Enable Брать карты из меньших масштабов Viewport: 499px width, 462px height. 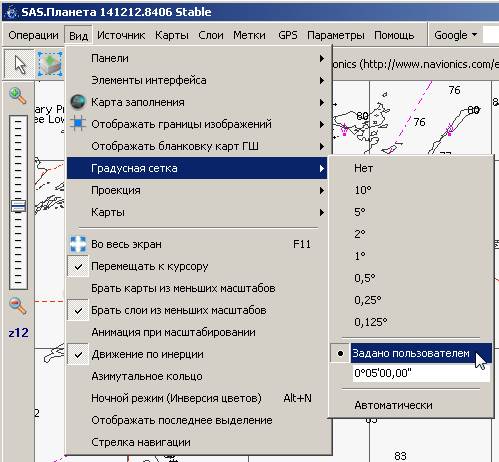point(197,288)
